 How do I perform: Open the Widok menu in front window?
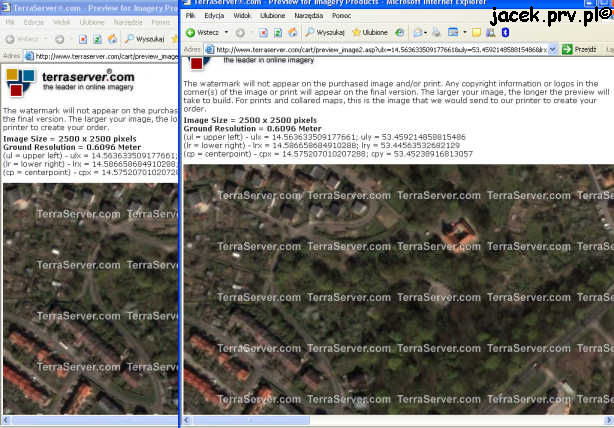[x=242, y=16]
